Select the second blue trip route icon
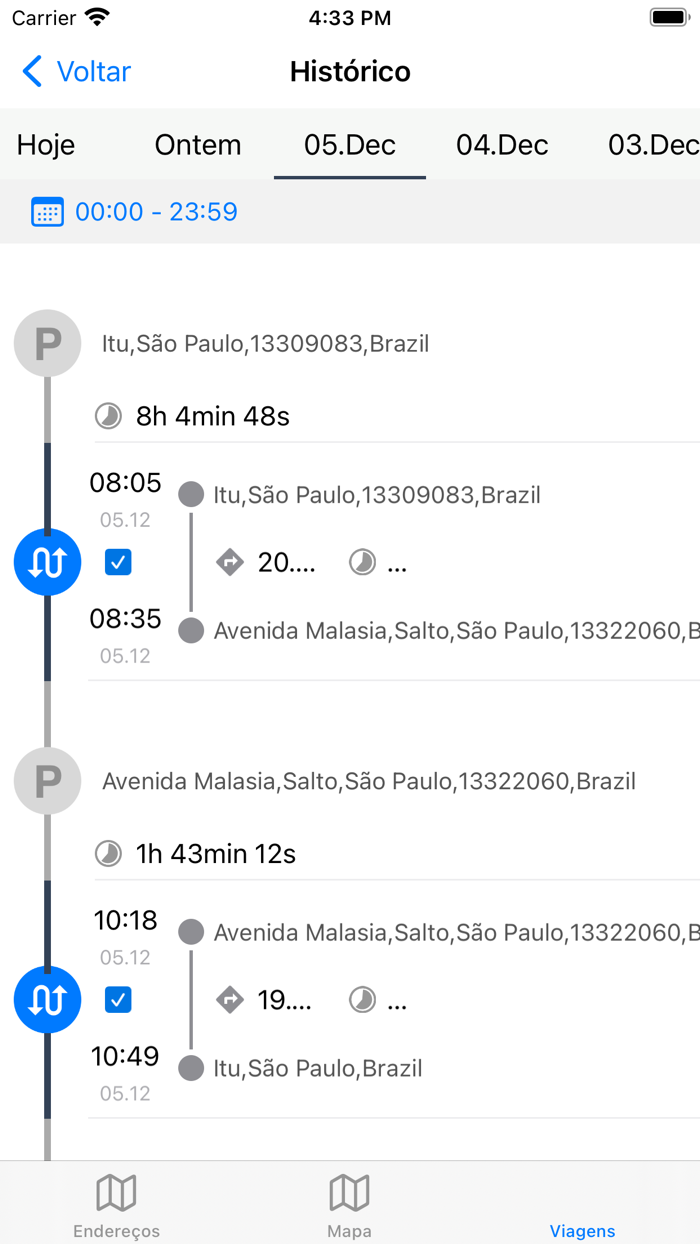The image size is (700, 1244). pos(47,999)
